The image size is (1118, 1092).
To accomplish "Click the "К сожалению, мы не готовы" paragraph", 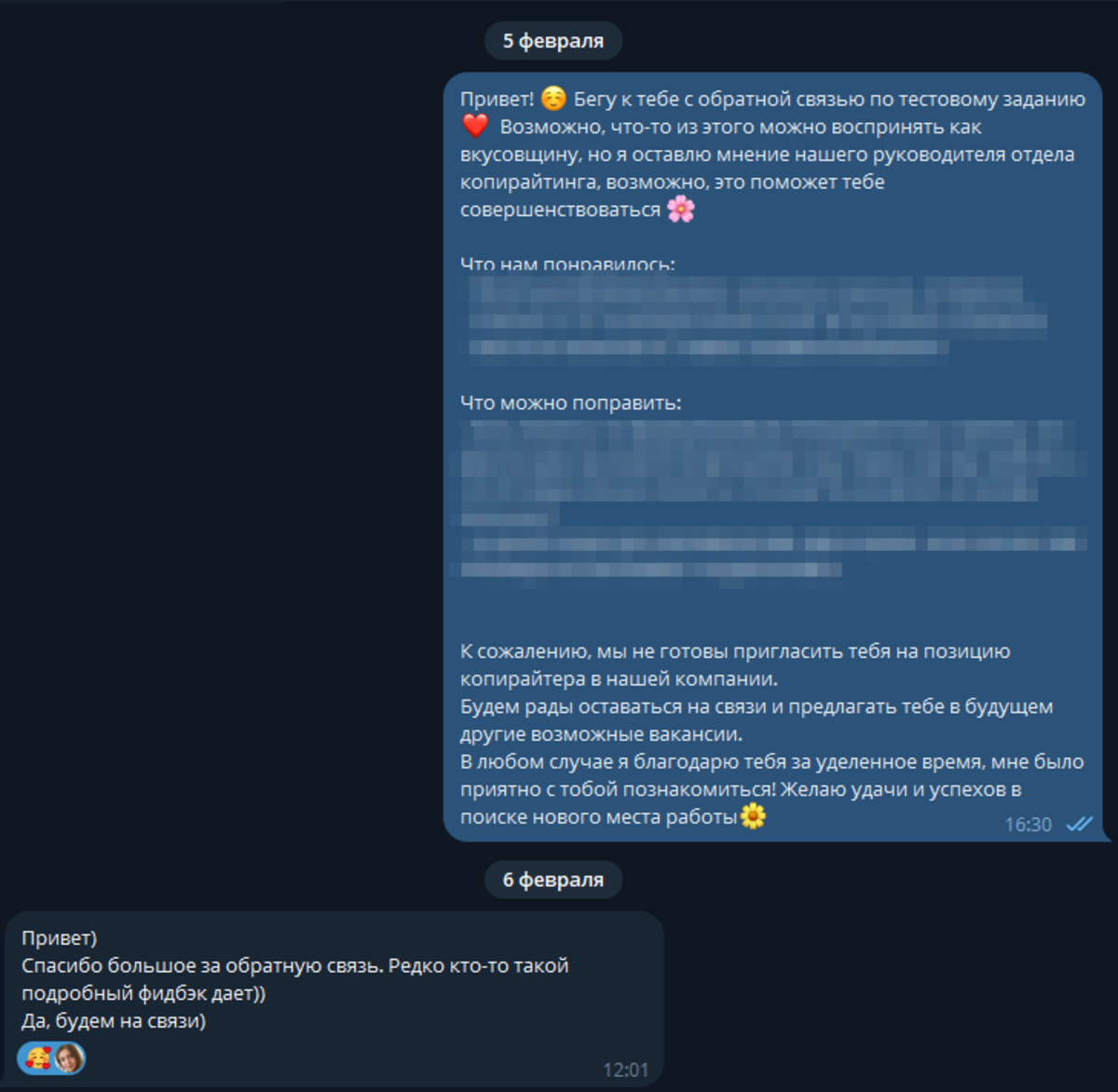I will (735, 664).
